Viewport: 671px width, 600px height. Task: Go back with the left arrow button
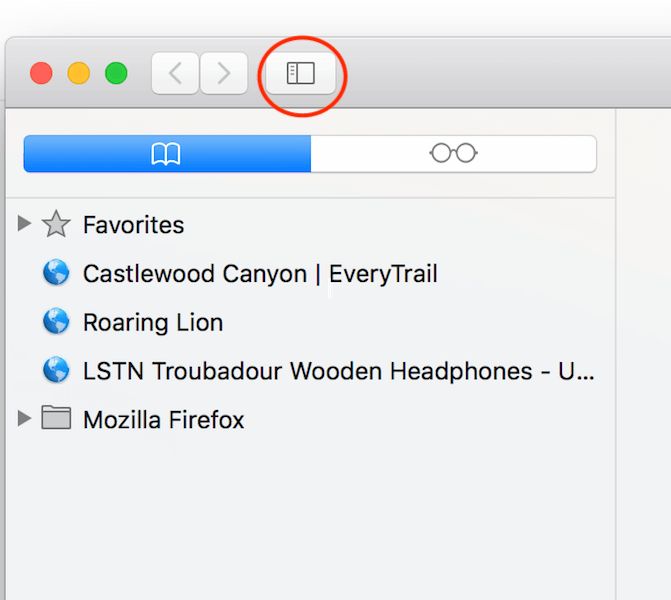click(x=175, y=73)
